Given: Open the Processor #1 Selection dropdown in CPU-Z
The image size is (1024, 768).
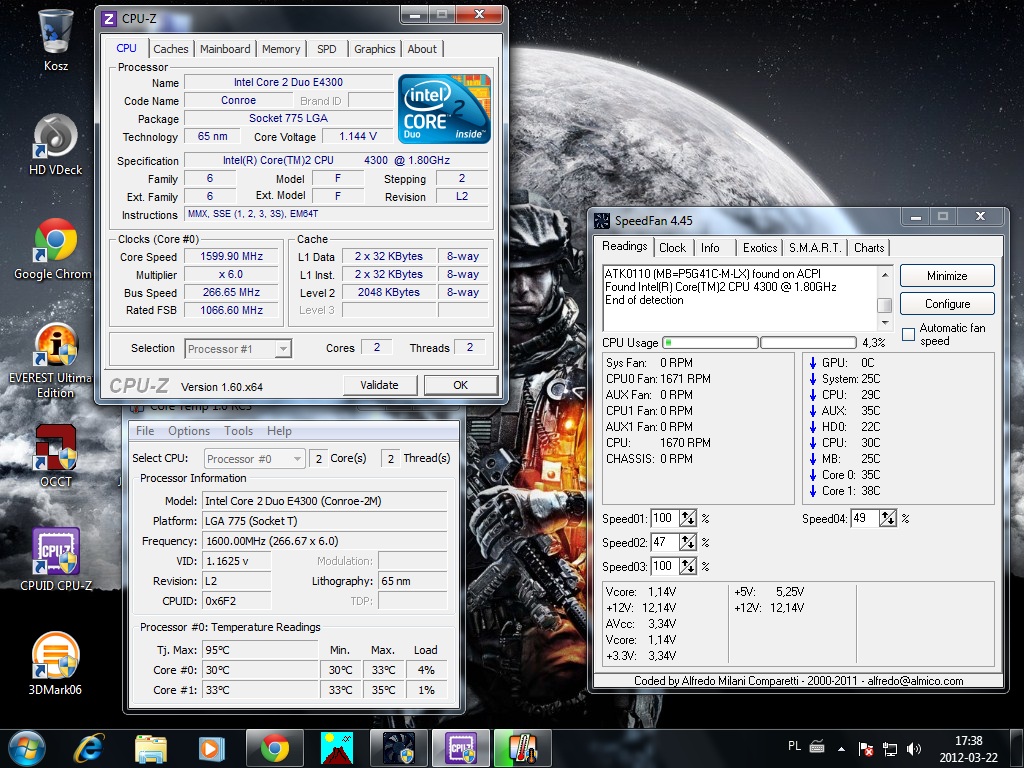Looking at the screenshot, I should click(283, 349).
